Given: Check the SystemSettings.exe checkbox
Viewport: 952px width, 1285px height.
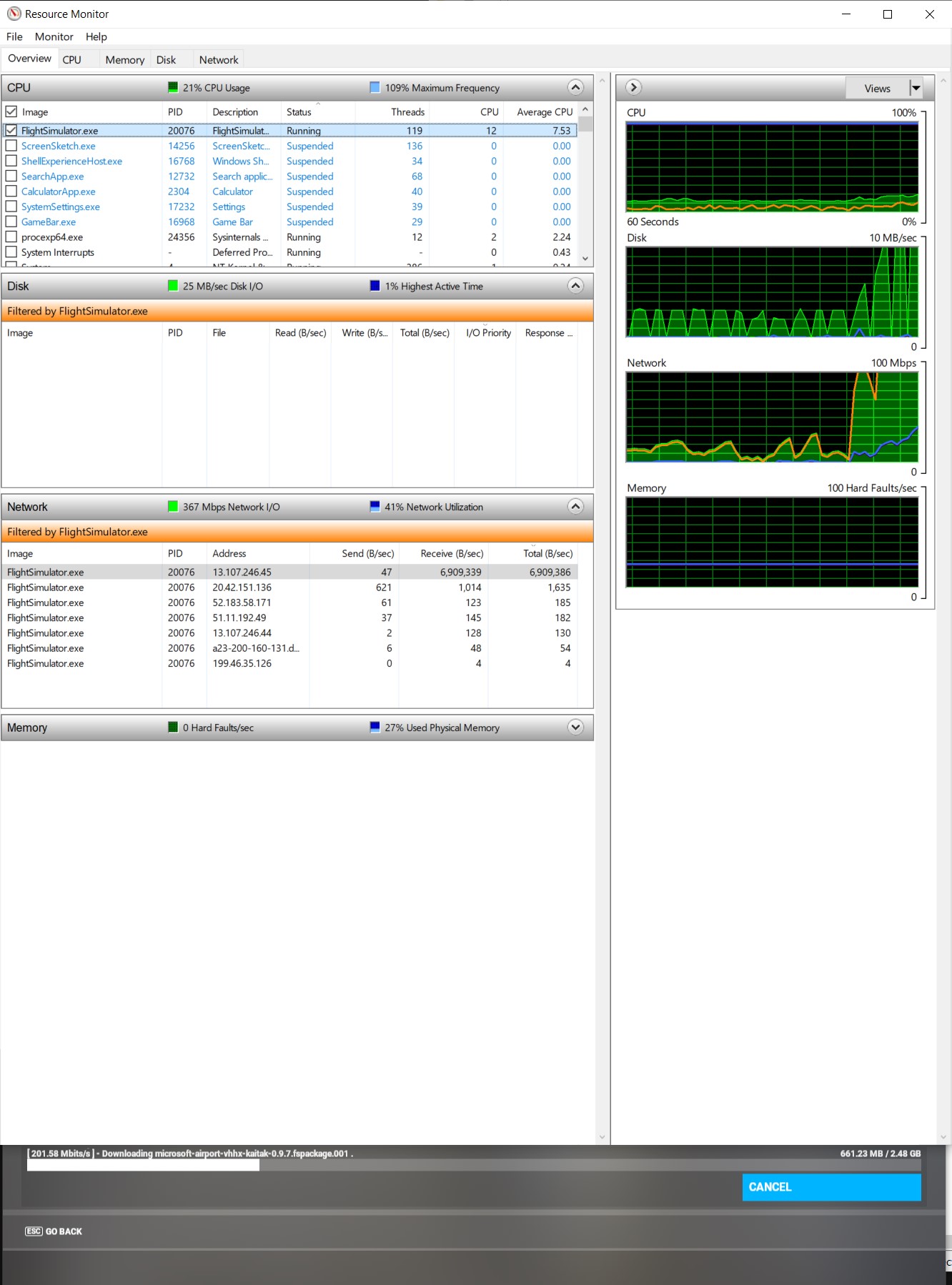Looking at the screenshot, I should coord(11,207).
